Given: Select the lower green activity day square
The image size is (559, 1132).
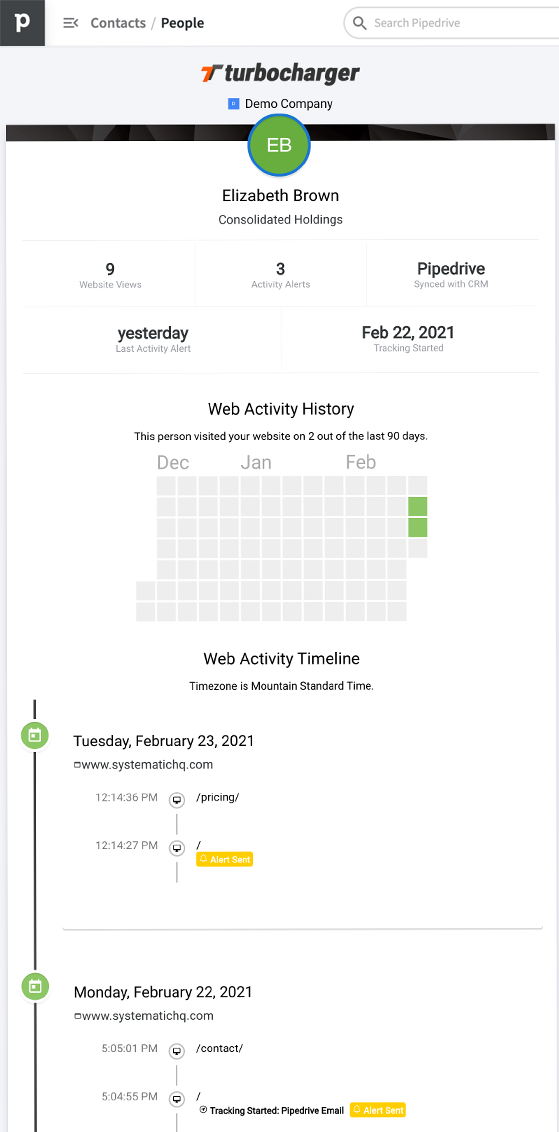Looking at the screenshot, I should (x=417, y=527).
